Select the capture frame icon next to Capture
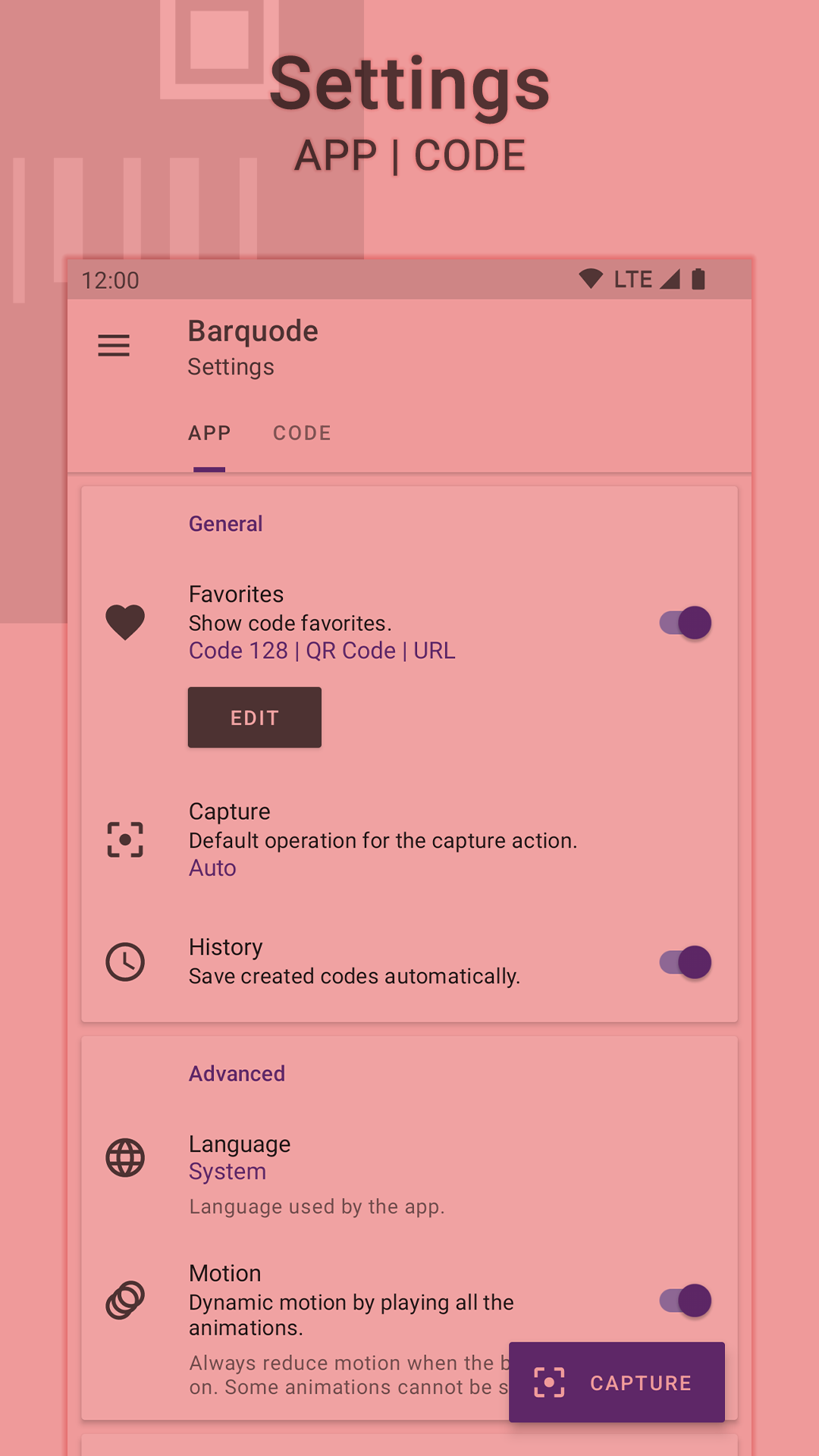 click(124, 839)
